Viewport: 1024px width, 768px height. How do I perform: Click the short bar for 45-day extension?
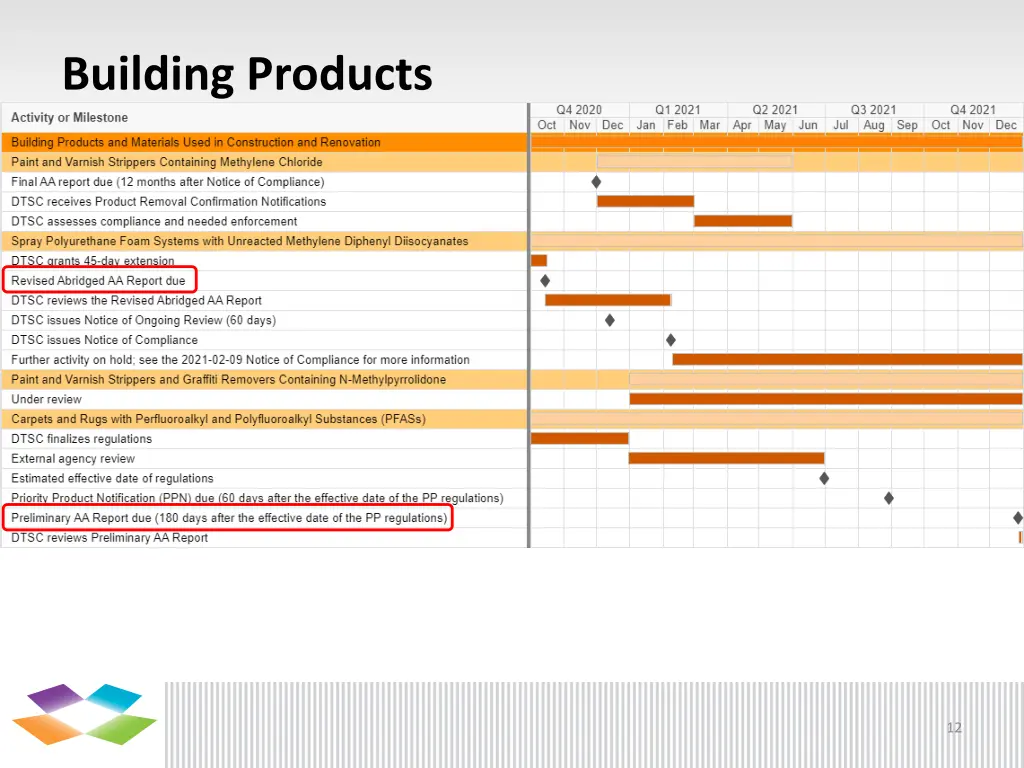pos(539,261)
